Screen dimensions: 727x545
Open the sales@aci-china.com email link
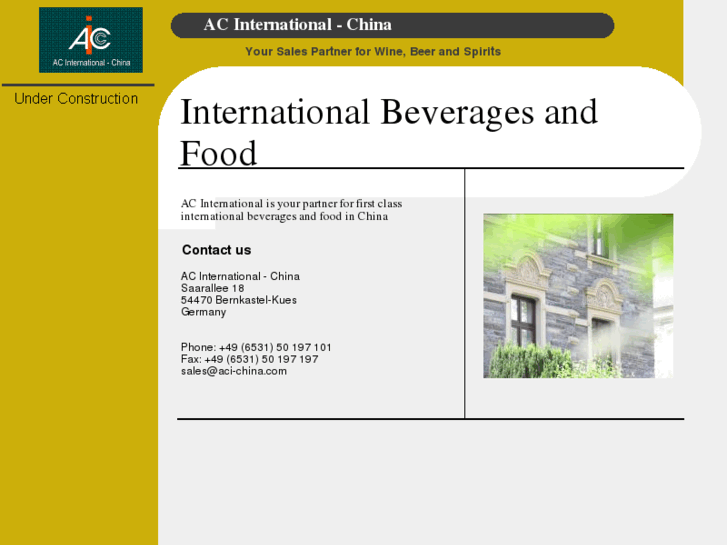point(234,371)
